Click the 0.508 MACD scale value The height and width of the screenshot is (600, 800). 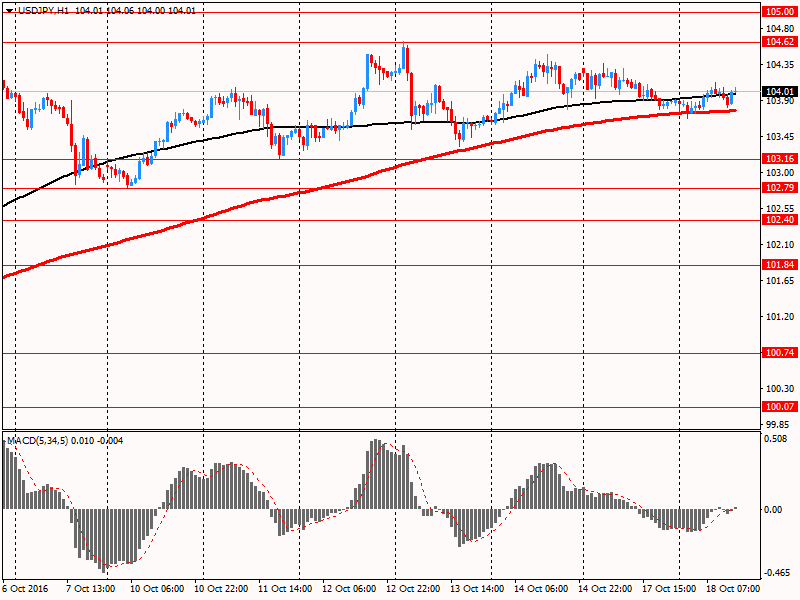tap(777, 439)
